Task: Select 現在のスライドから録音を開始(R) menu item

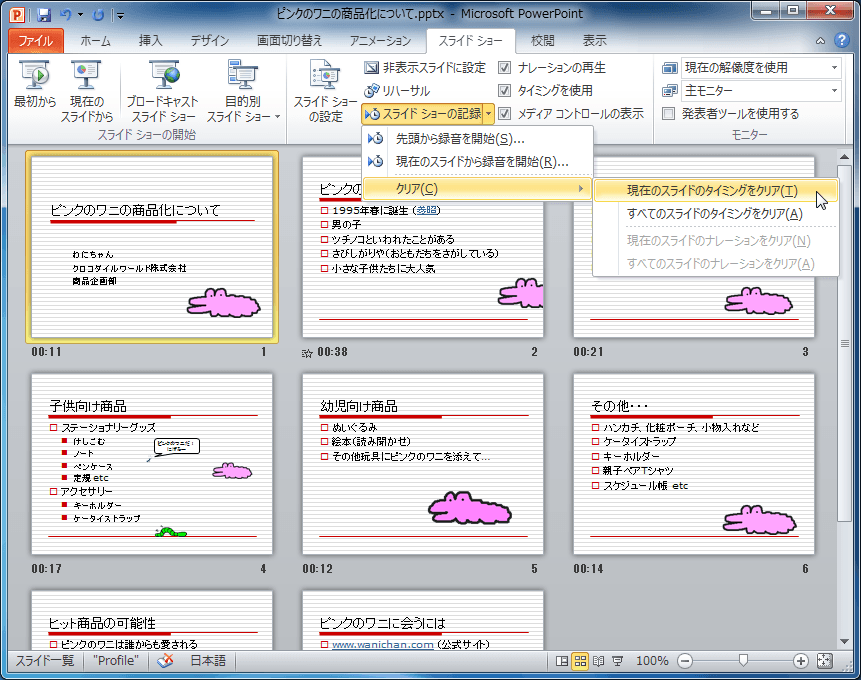Action: (x=477, y=161)
